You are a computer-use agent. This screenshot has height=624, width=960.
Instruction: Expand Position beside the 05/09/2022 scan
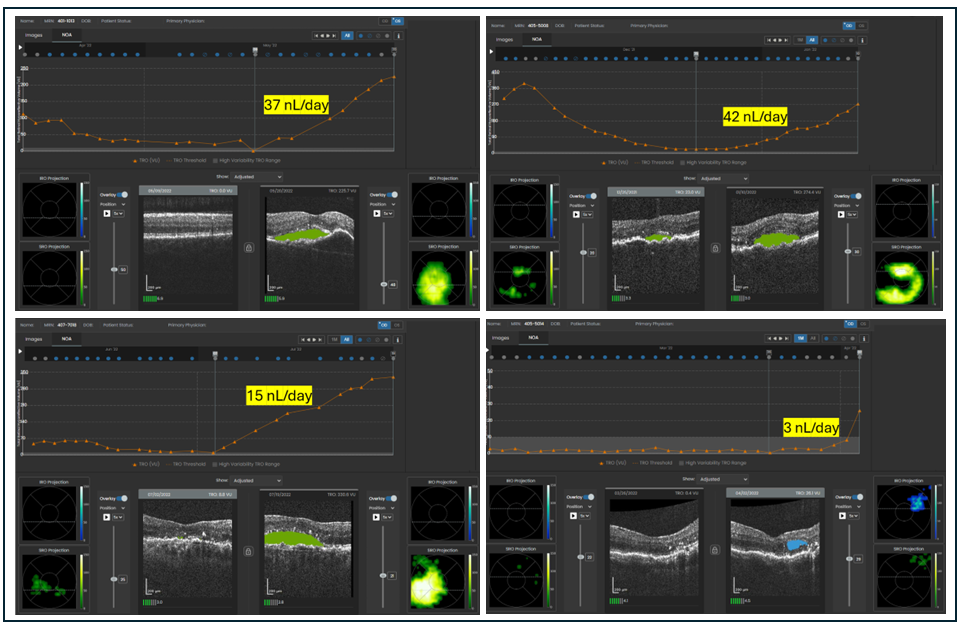pyautogui.click(x=113, y=204)
